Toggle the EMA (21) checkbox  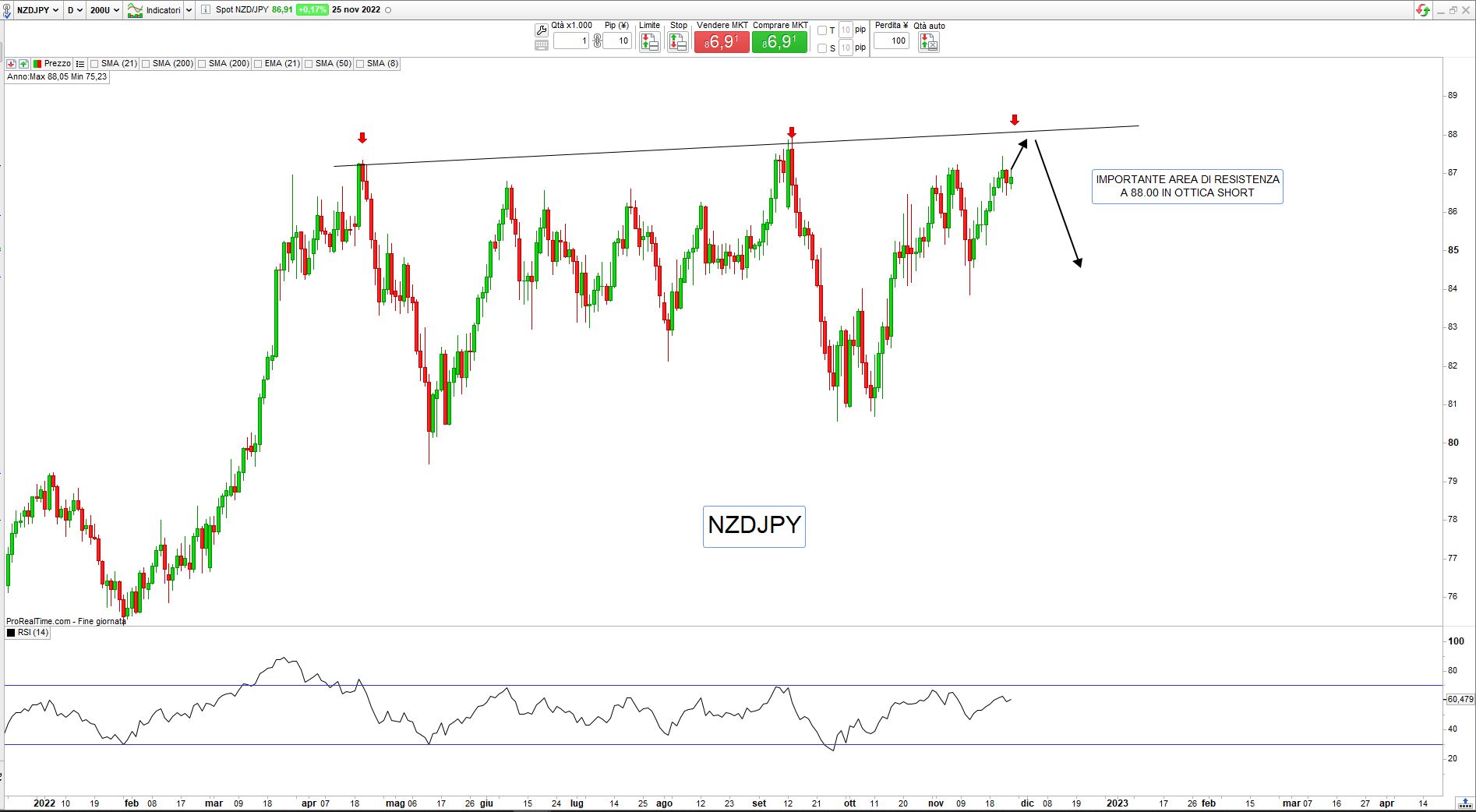click(x=258, y=64)
